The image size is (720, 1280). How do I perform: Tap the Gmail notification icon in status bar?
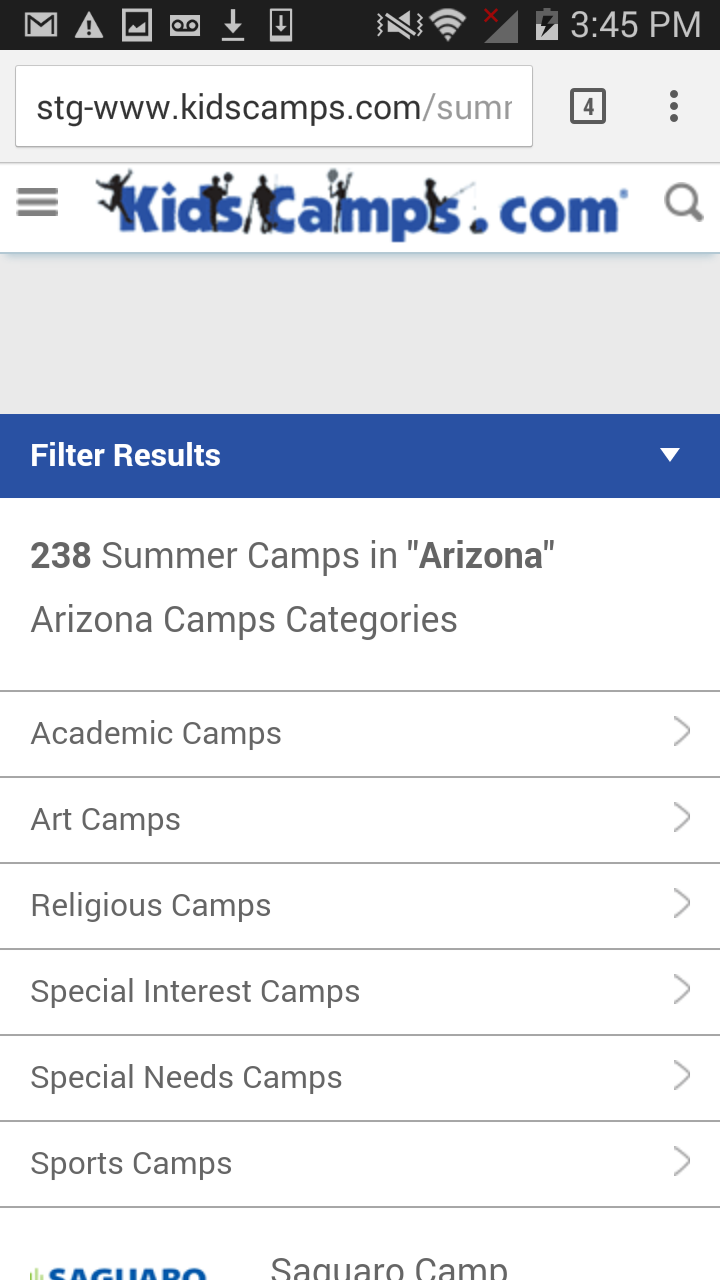coord(41,25)
